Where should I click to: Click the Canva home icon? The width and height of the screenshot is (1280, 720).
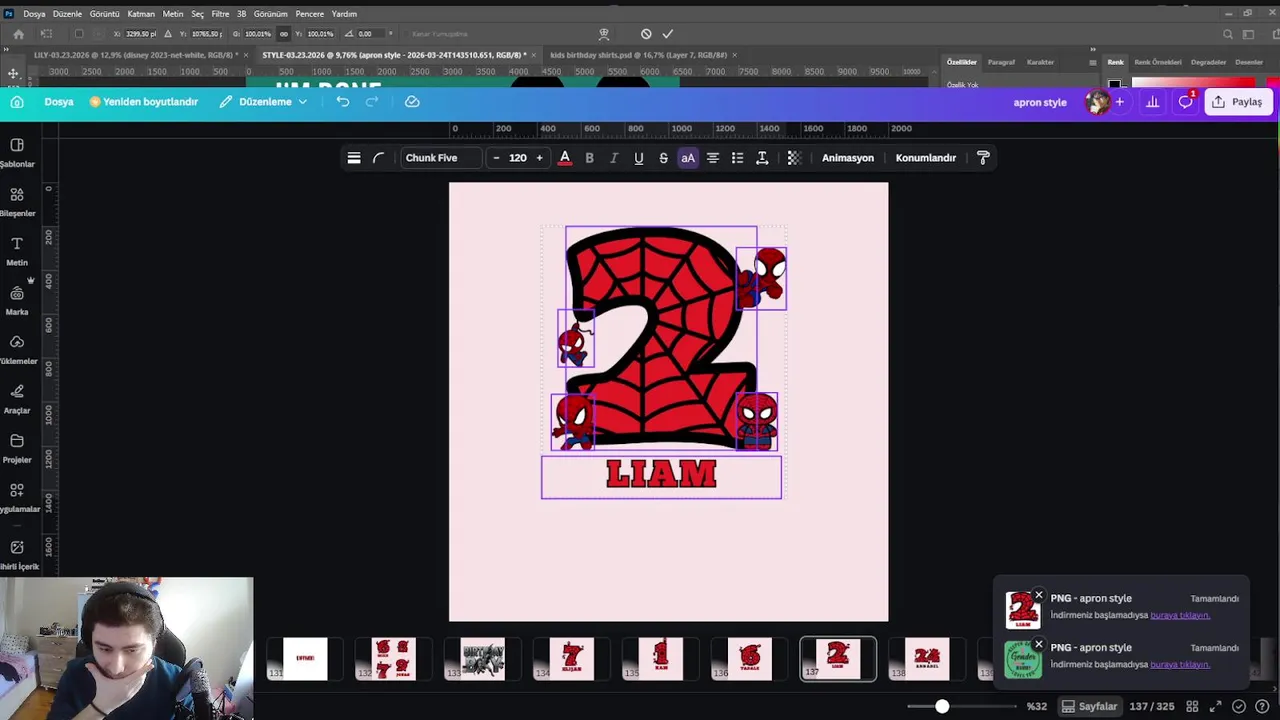click(17, 102)
